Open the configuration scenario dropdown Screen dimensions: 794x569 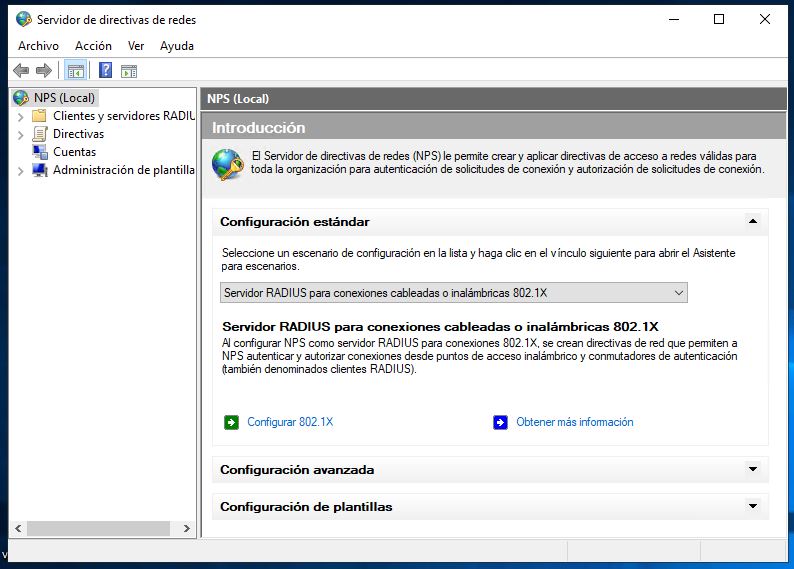pyautogui.click(x=454, y=293)
